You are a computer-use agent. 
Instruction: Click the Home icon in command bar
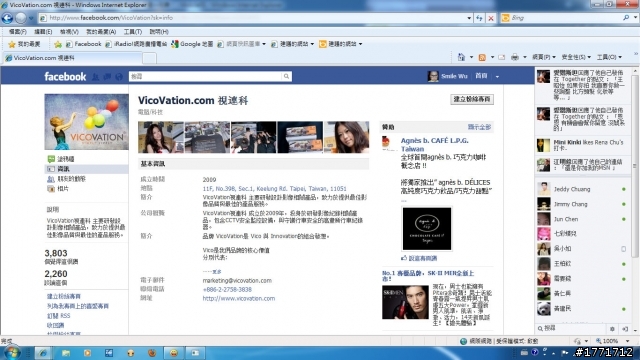[x=461, y=57]
